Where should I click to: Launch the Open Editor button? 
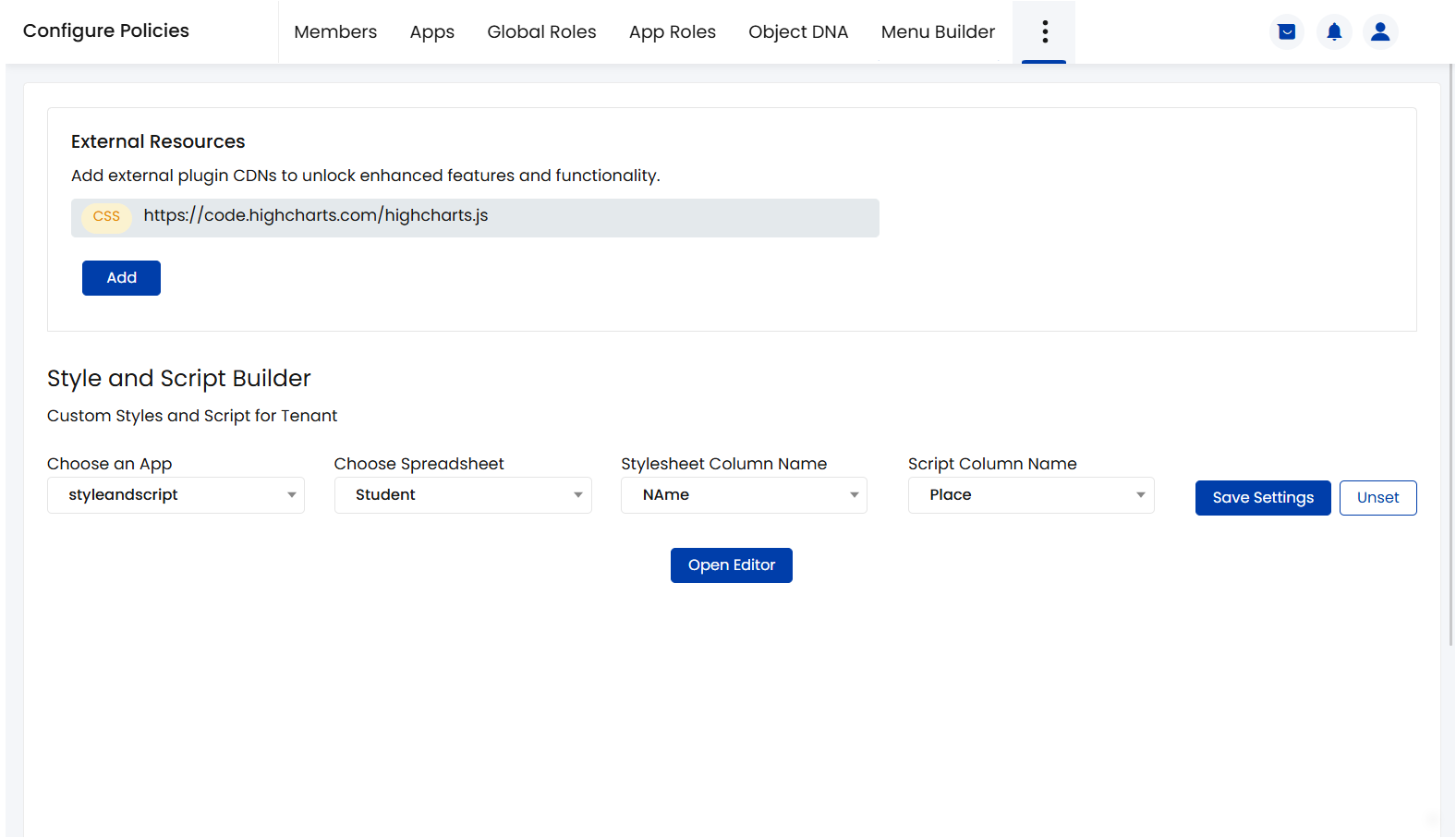tap(732, 565)
